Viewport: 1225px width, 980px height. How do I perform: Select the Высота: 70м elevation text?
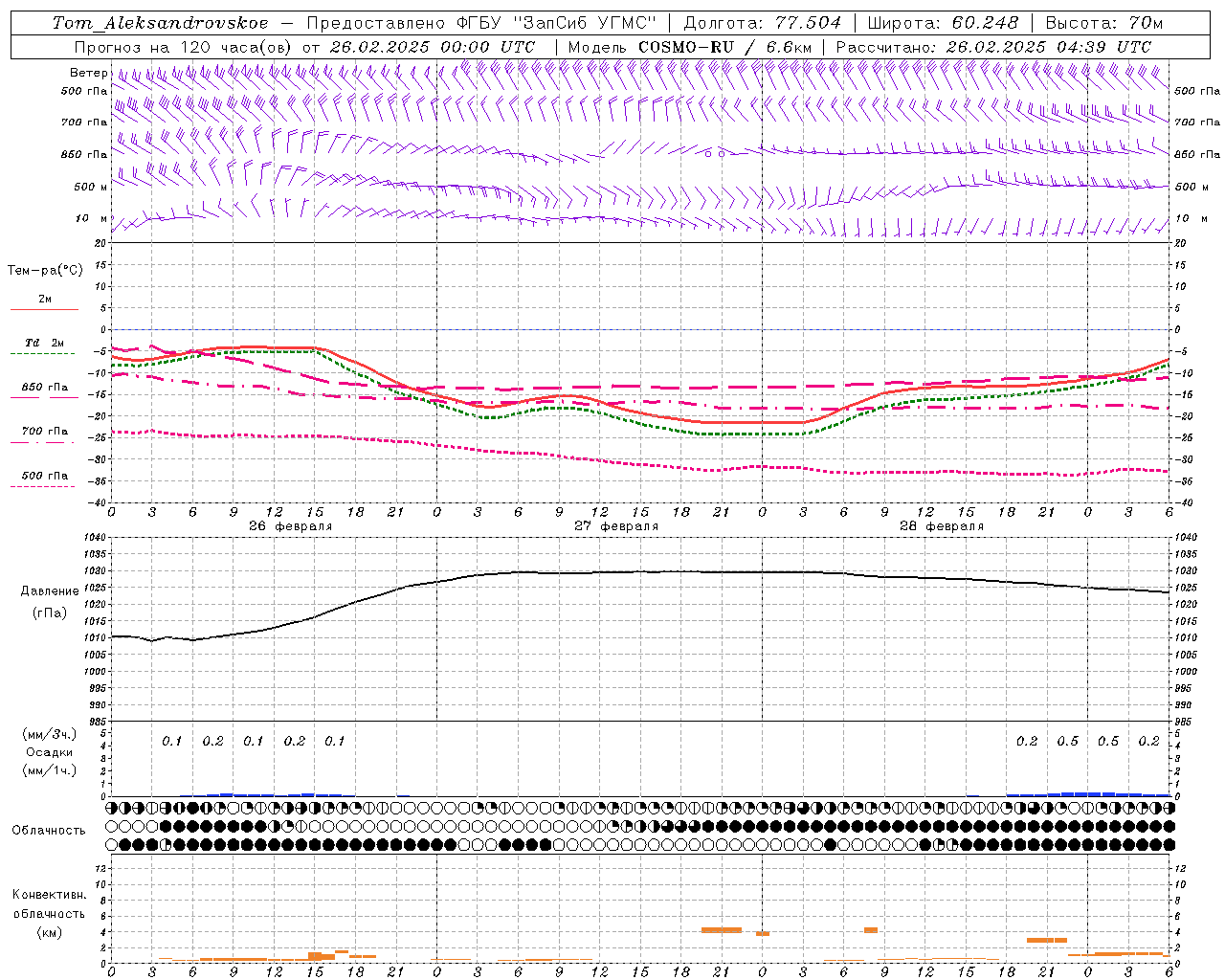pos(1103,23)
